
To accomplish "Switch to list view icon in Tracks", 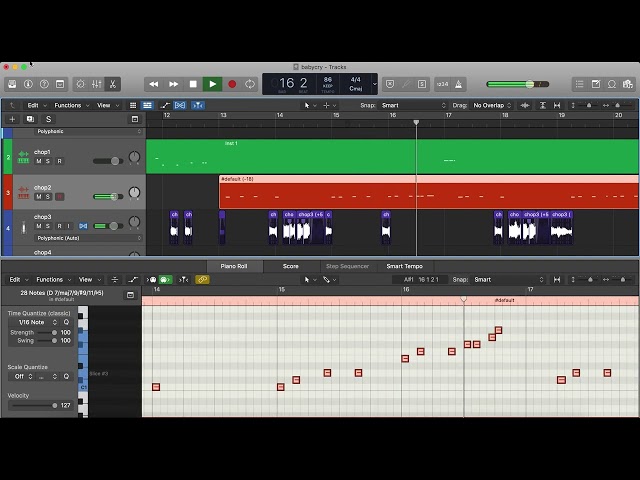I will click(x=147, y=105).
